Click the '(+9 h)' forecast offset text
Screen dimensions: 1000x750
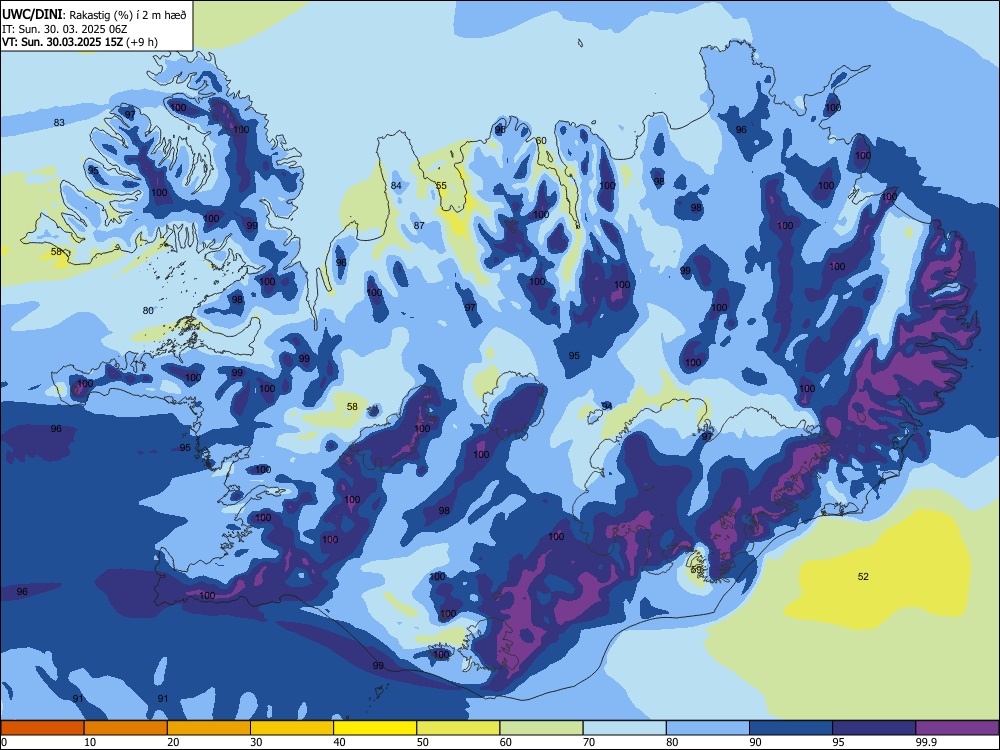pyautogui.click(x=142, y=42)
